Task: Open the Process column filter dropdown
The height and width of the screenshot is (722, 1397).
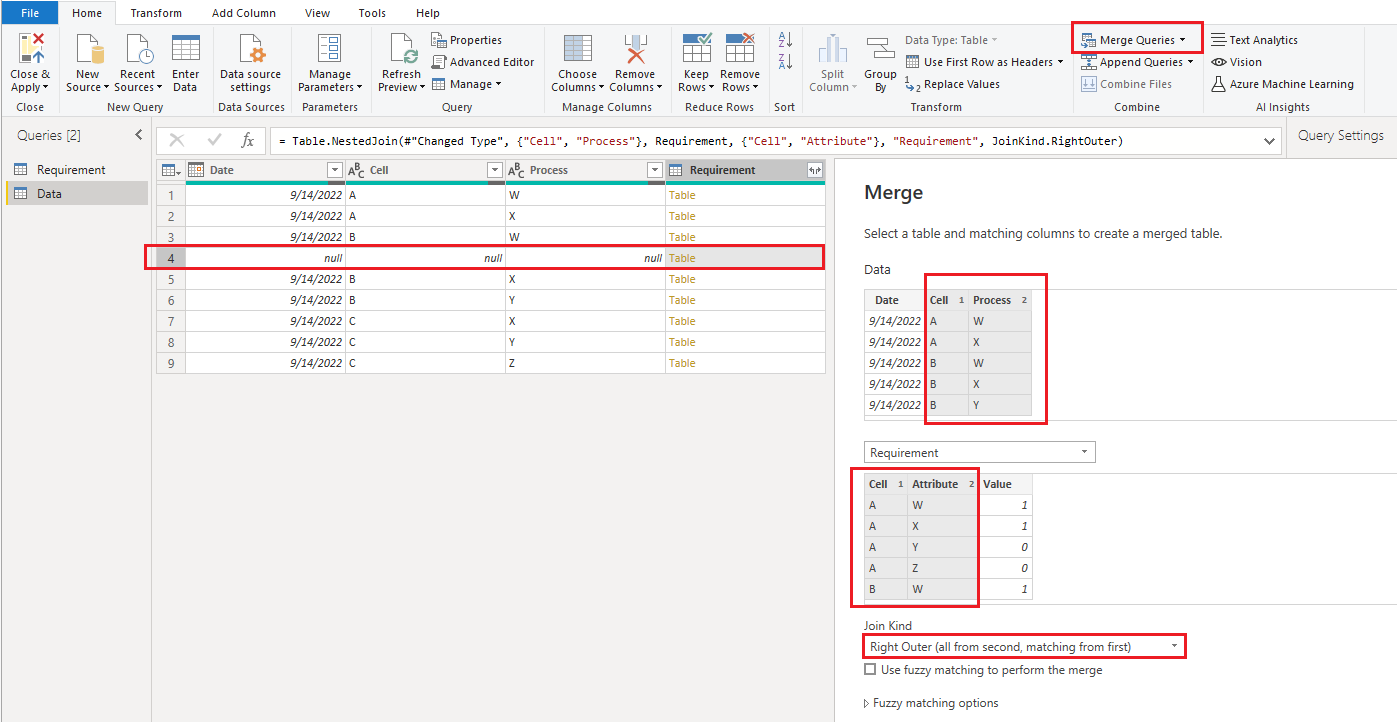Action: (x=654, y=170)
